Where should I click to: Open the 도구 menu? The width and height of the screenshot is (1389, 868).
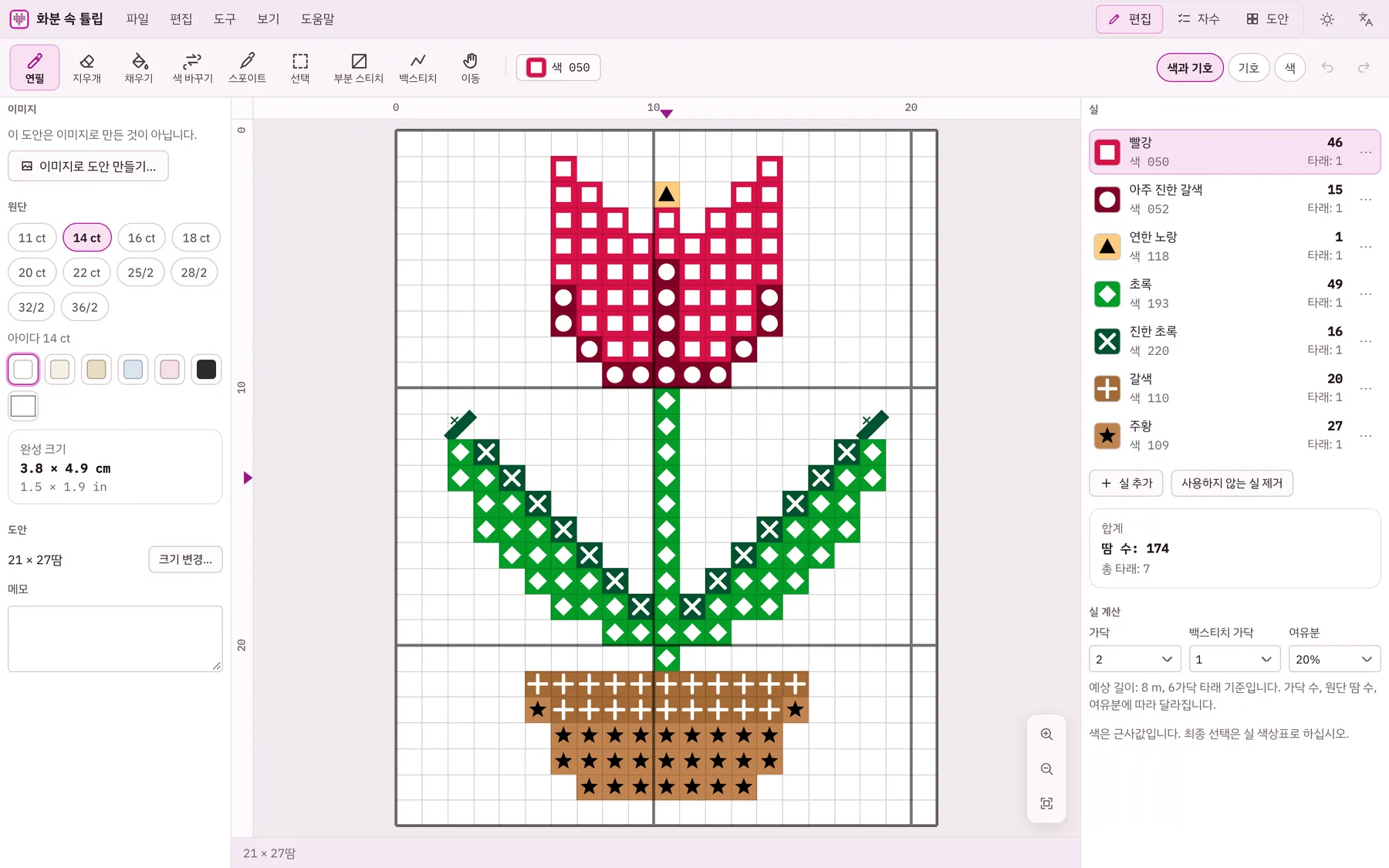pos(225,19)
